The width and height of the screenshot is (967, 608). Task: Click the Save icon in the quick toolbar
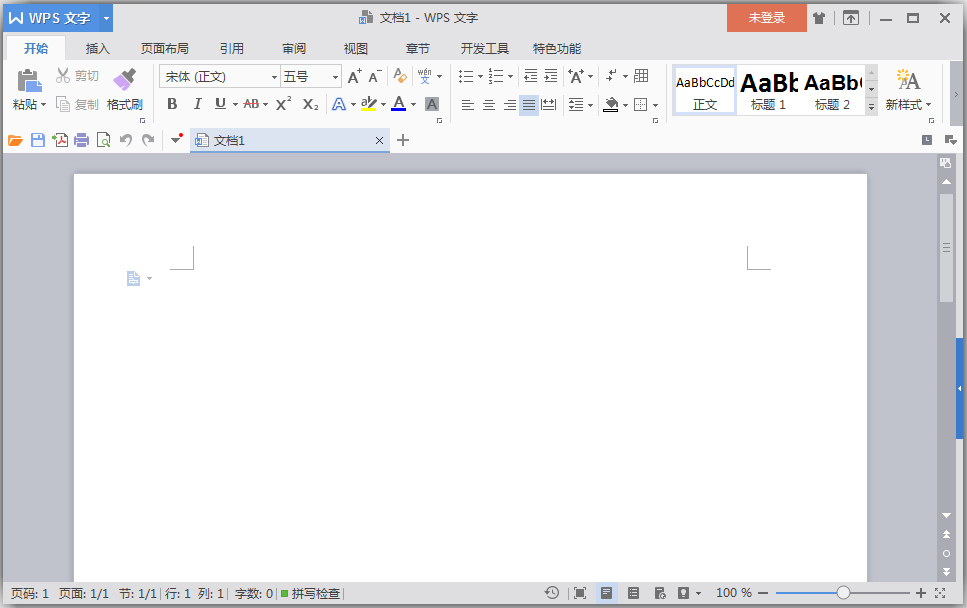[38, 140]
